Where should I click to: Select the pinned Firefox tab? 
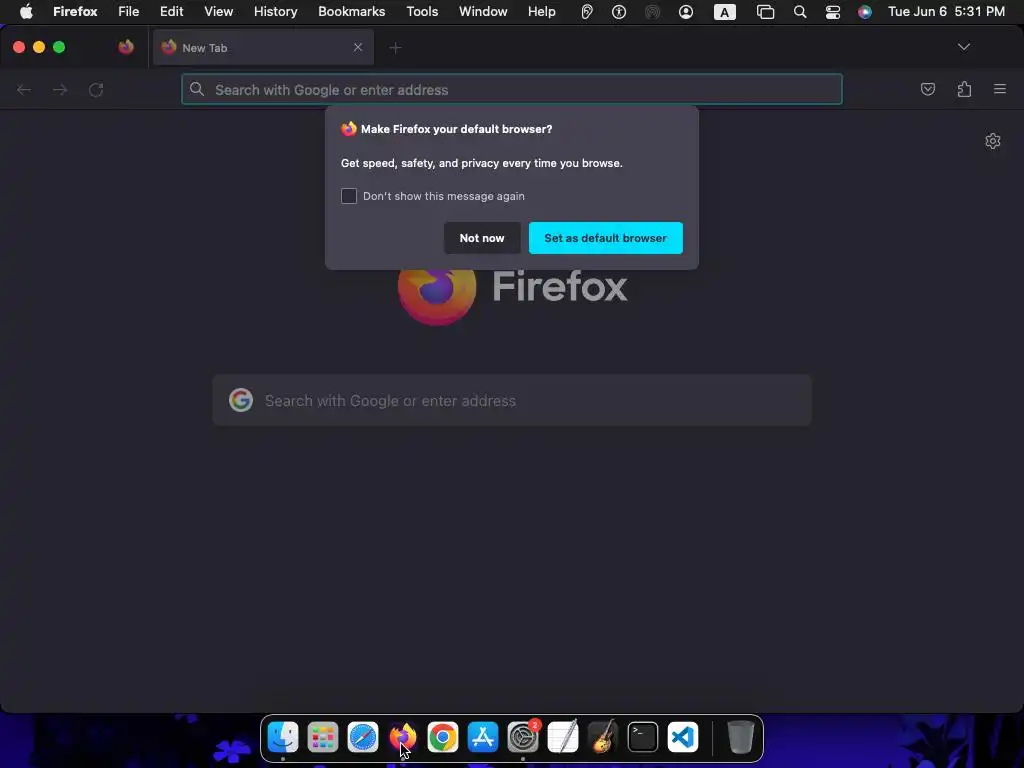point(126,47)
